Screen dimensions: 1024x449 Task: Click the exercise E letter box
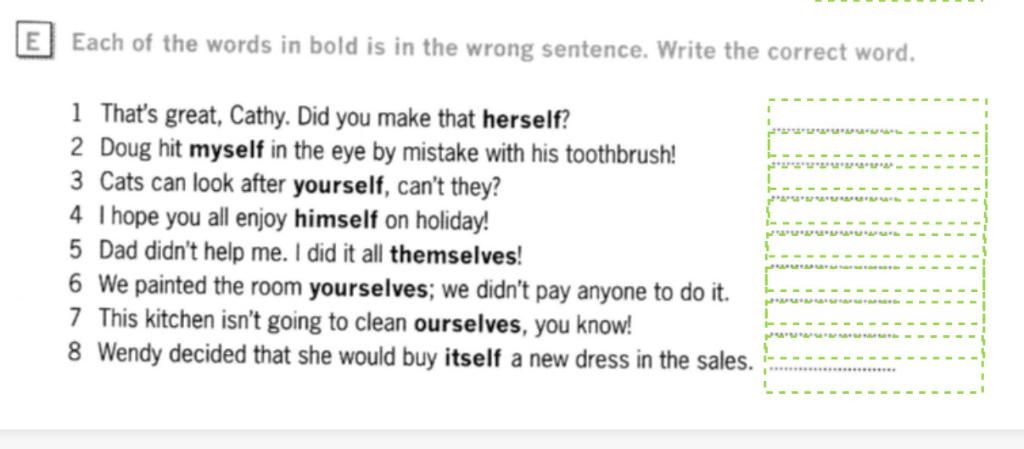pos(34,43)
